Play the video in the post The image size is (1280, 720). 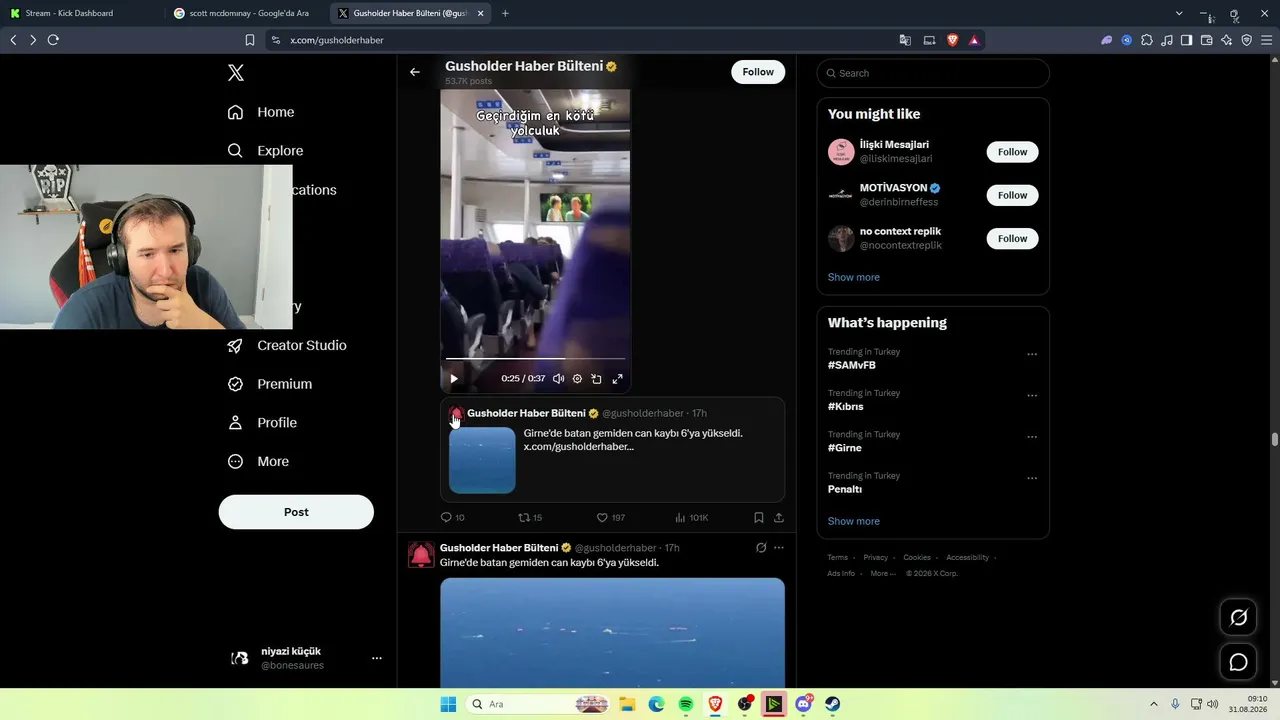pos(454,379)
